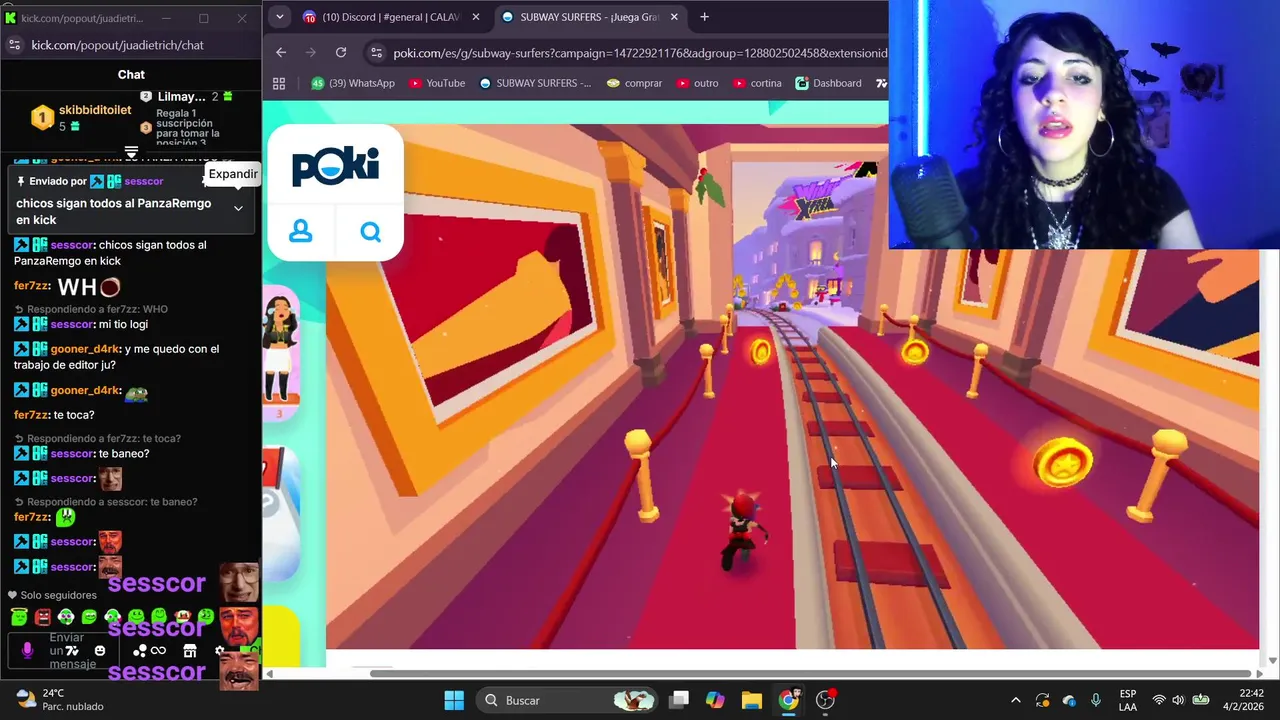
Task: Open the weather widget showing 24°C
Action: click(60, 700)
